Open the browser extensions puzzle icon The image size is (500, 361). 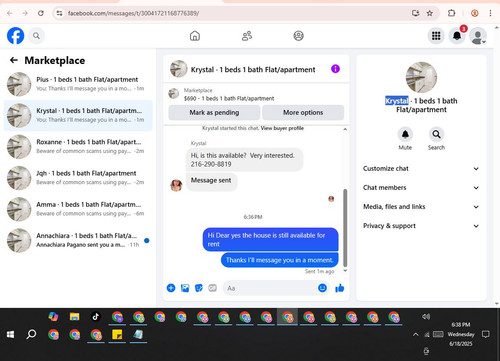coord(451,13)
